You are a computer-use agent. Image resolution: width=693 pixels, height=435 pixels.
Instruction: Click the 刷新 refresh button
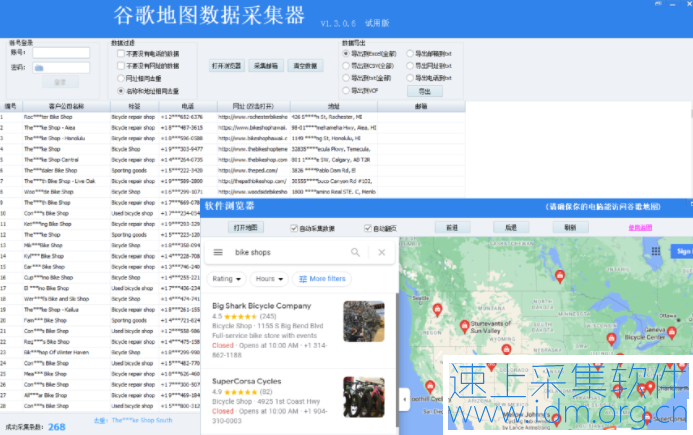(570, 227)
